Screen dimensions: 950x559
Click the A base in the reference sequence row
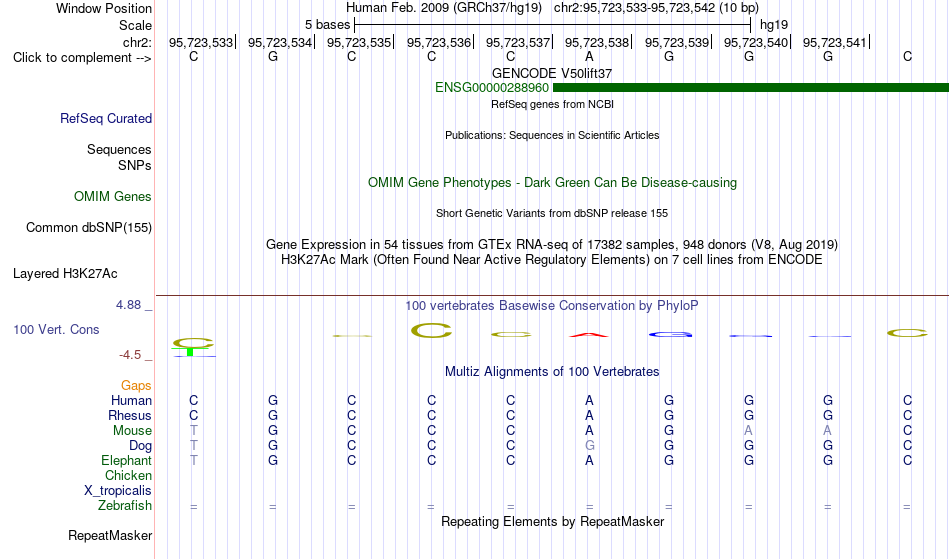tap(589, 57)
